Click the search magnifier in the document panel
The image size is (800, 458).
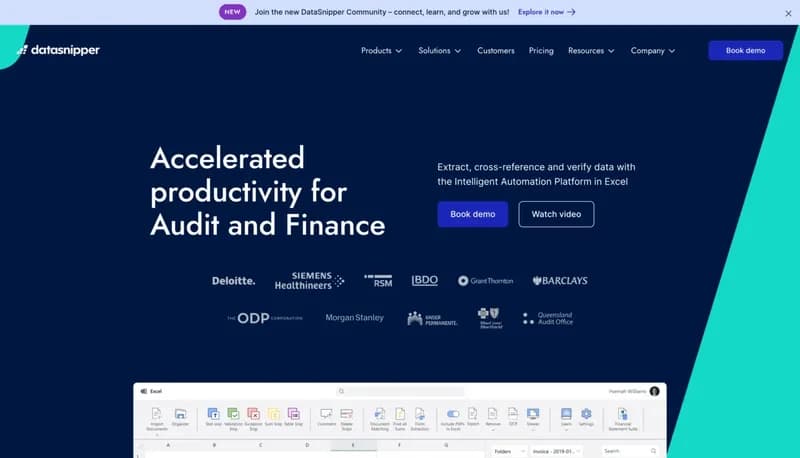[x=653, y=451]
